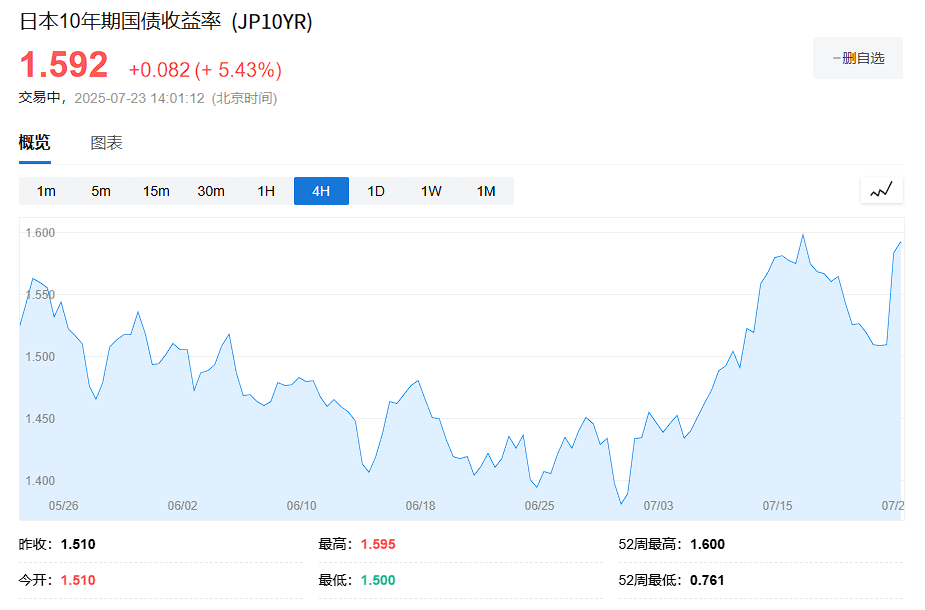
Task: Switch to the 概览 tab
Action: click(x=35, y=143)
